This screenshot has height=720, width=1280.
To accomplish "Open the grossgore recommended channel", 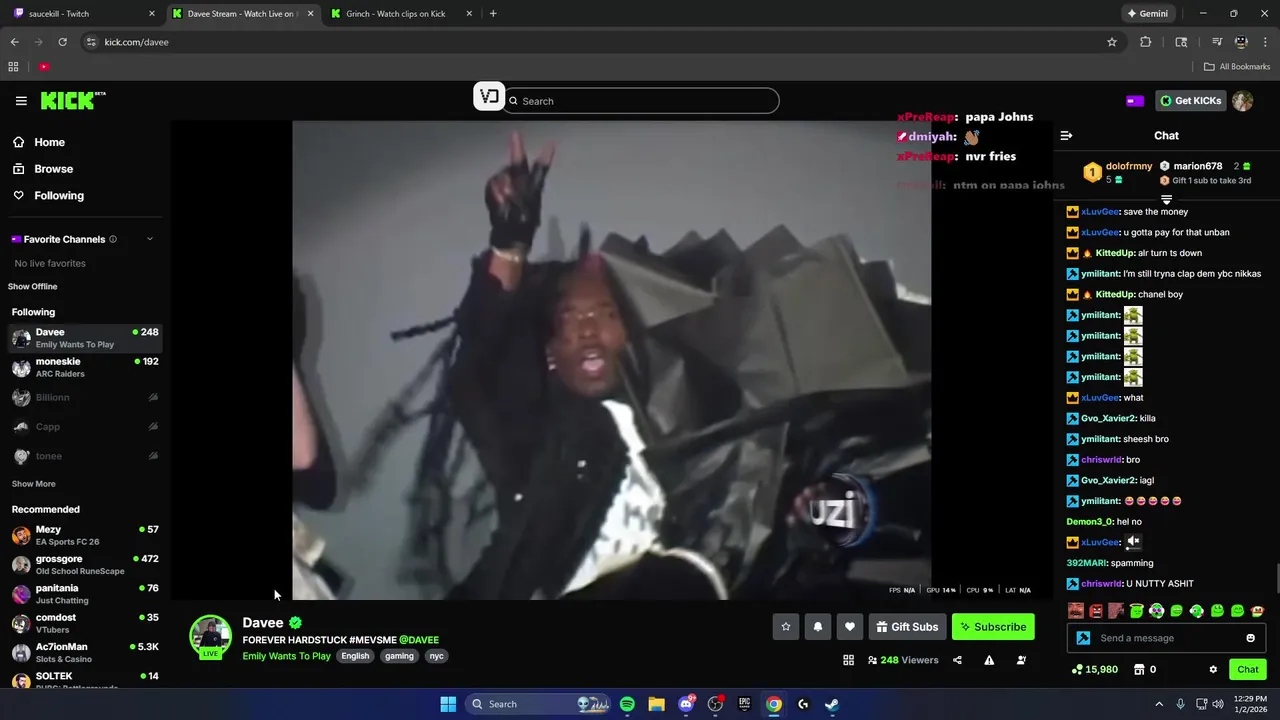I will pyautogui.click(x=85, y=565).
